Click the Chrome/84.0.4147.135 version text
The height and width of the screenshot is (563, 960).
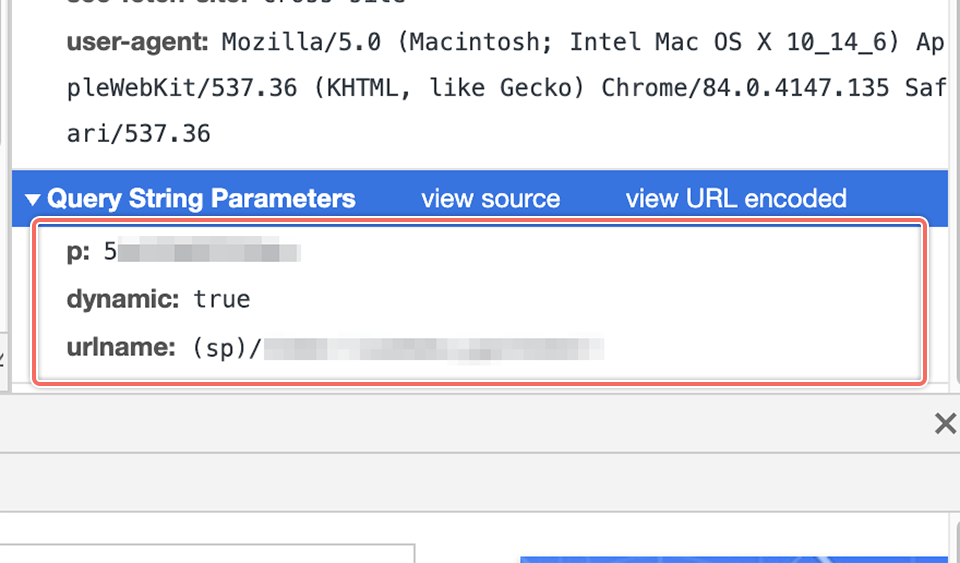(x=744, y=88)
